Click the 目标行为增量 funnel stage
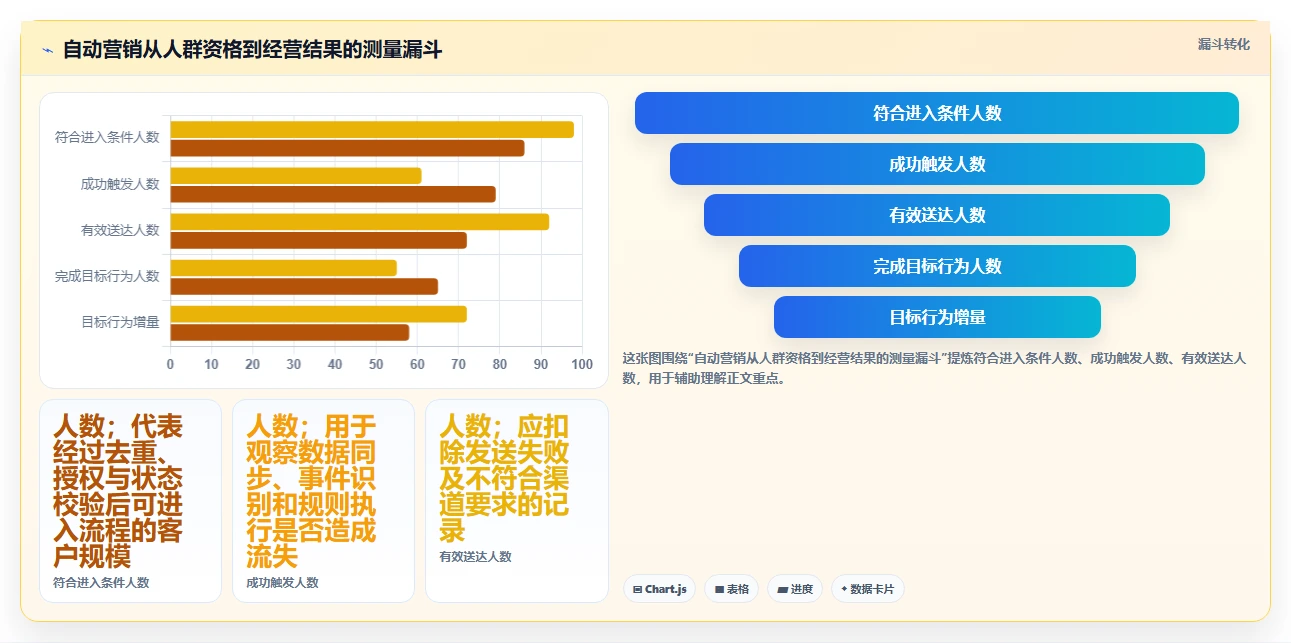The image size is (1291, 643). (937, 317)
